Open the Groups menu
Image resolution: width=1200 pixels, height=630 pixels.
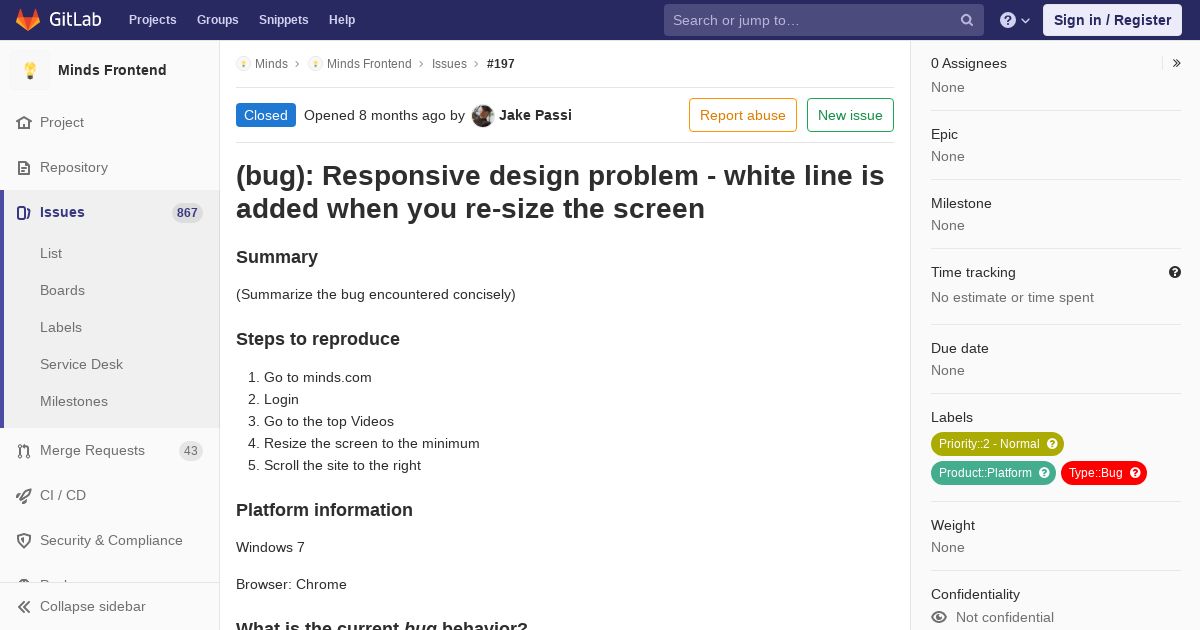point(218,20)
